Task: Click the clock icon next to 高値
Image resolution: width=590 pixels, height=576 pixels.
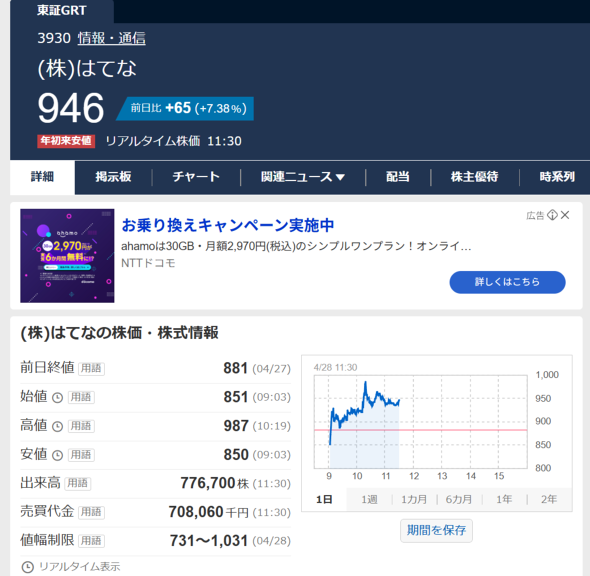Action: coord(57,426)
